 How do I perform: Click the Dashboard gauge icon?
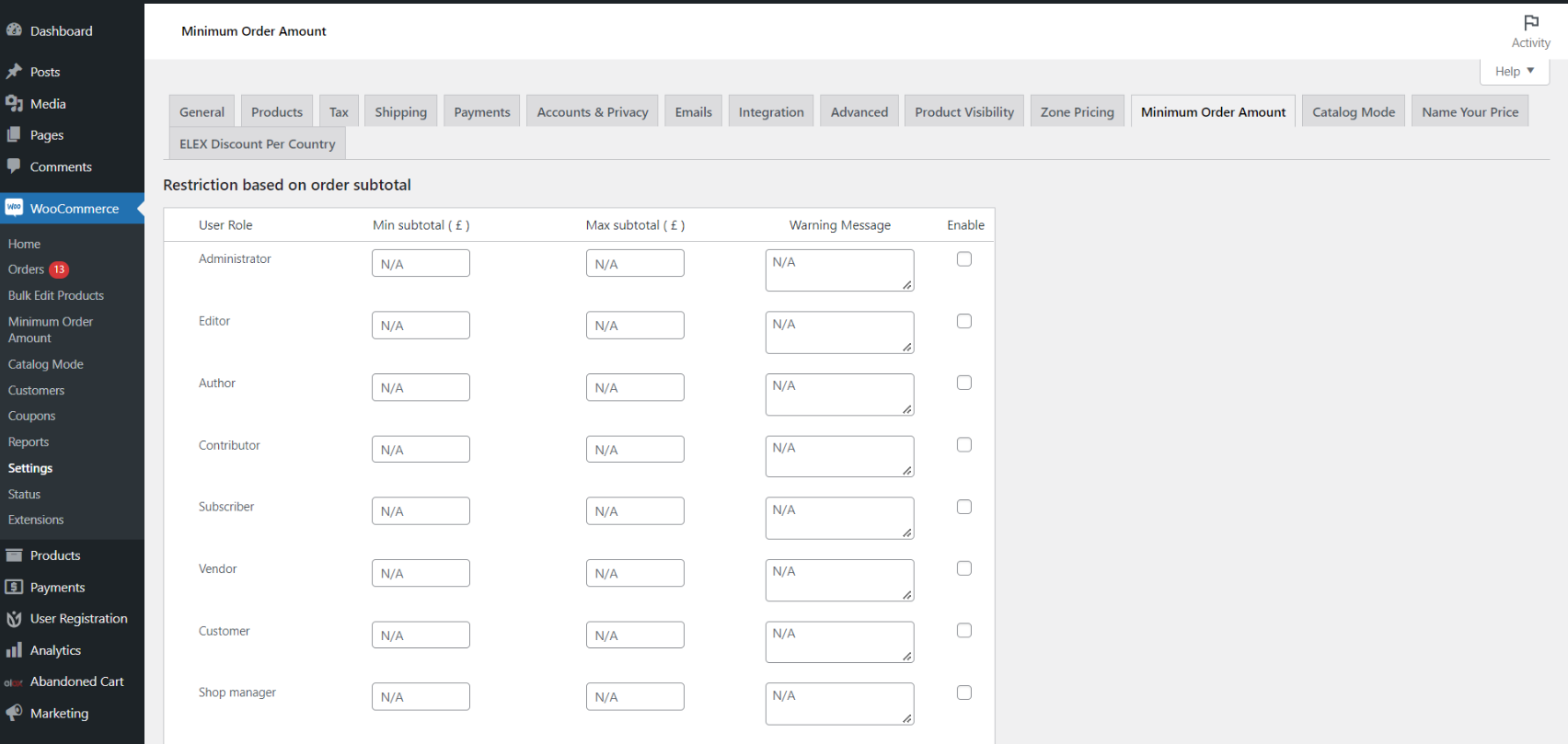(x=14, y=30)
